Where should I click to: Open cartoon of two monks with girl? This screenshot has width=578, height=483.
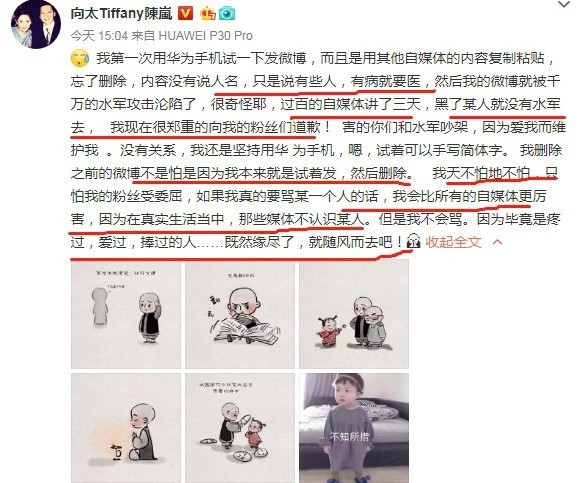click(x=354, y=315)
